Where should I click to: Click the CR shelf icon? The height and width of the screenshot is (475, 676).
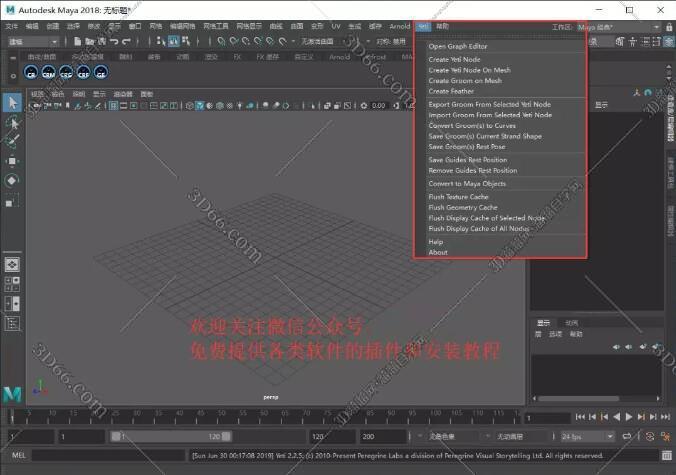pos(31,72)
